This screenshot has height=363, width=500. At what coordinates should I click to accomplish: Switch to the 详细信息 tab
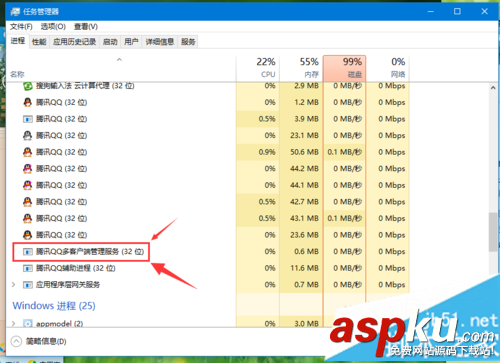(160, 42)
